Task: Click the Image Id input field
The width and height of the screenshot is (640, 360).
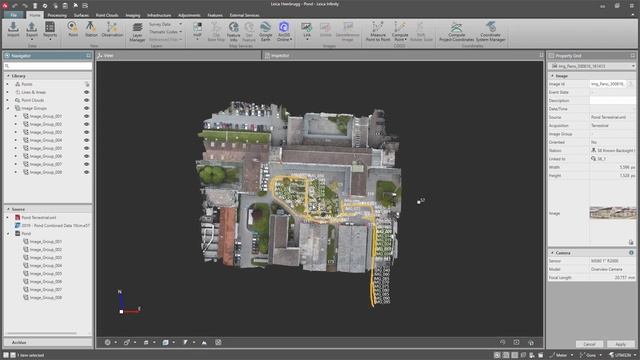Action: pos(608,84)
